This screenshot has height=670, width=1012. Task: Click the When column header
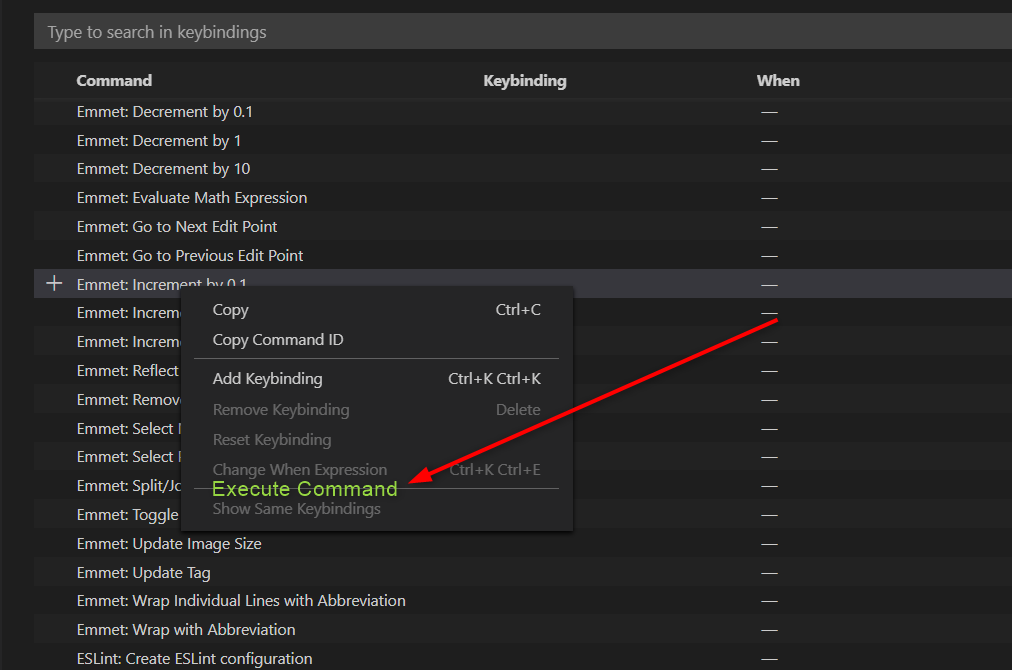(778, 81)
